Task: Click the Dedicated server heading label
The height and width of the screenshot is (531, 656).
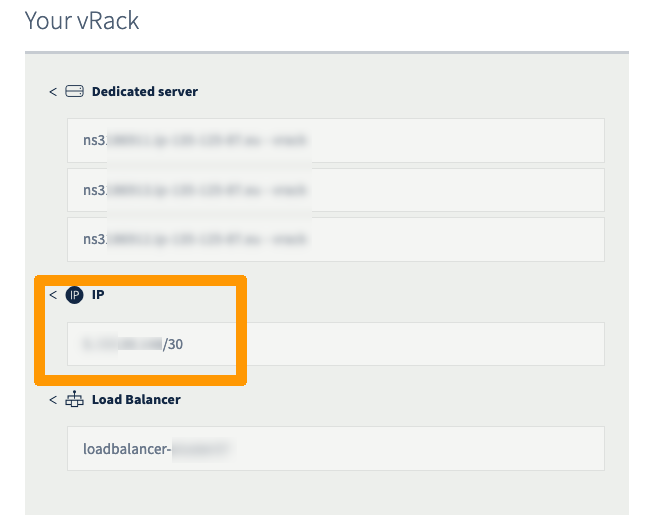Action: (145, 91)
